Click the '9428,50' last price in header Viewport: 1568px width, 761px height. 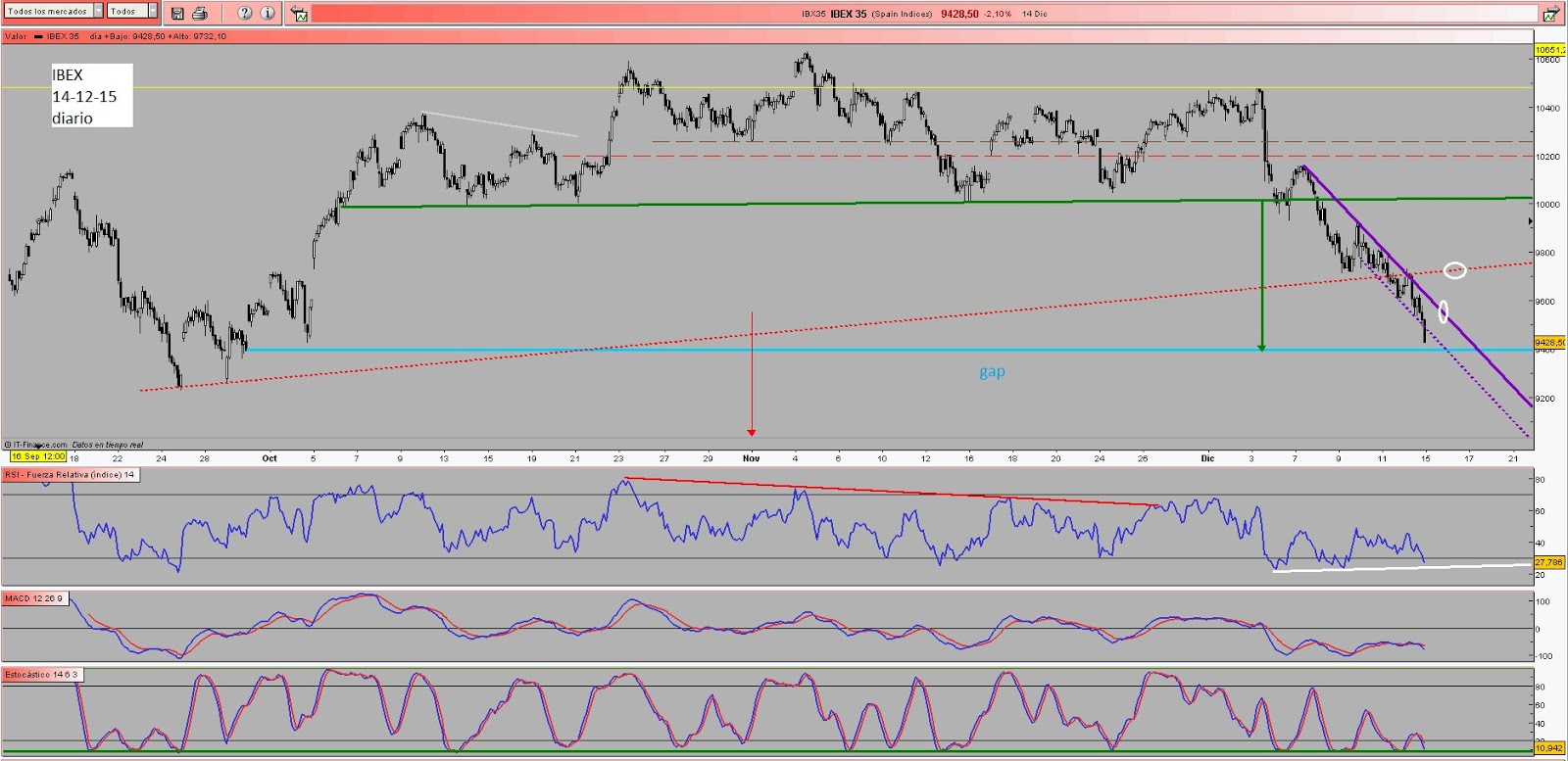(x=959, y=14)
